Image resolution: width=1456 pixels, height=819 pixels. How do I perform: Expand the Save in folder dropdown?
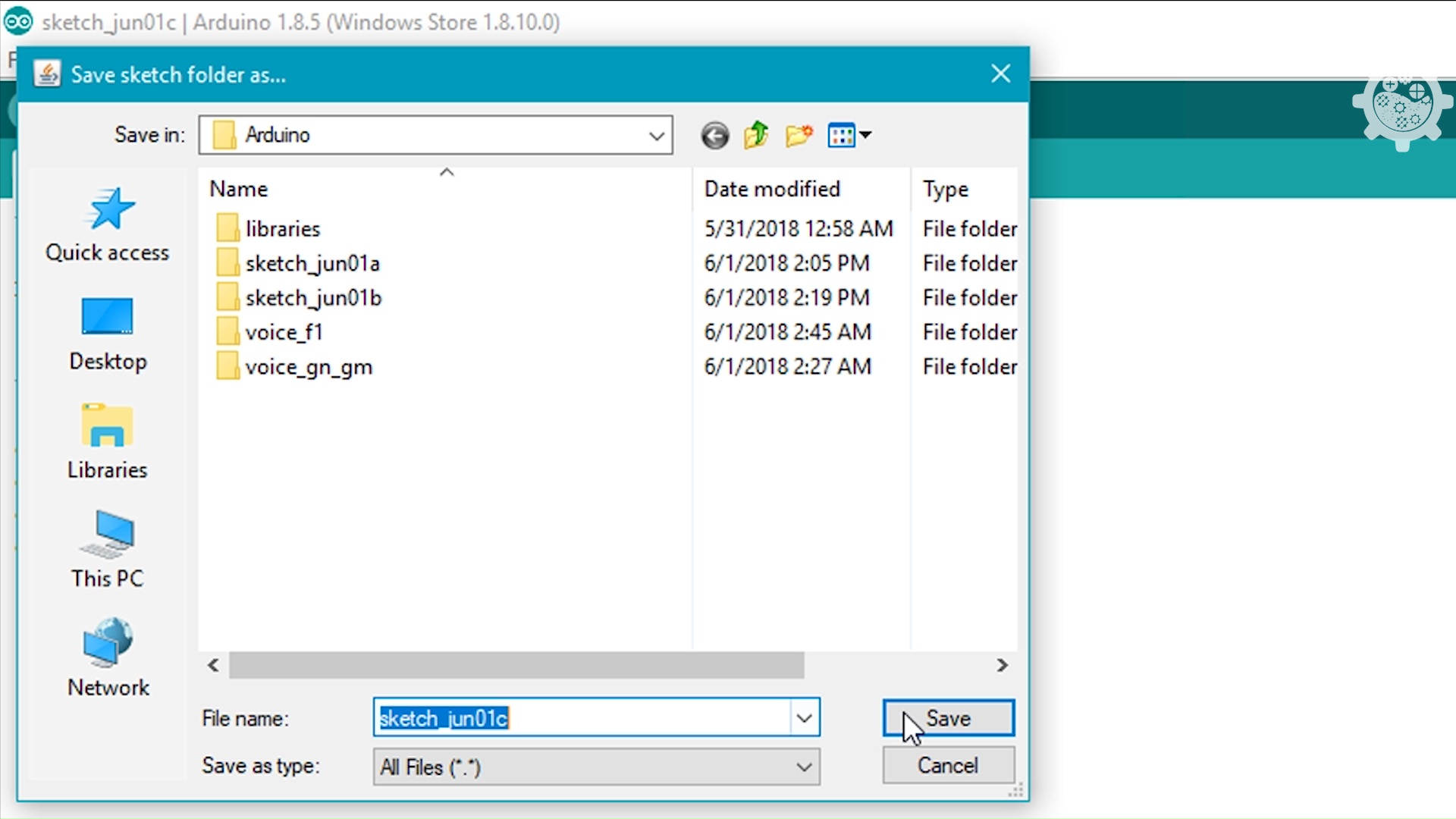click(x=656, y=136)
